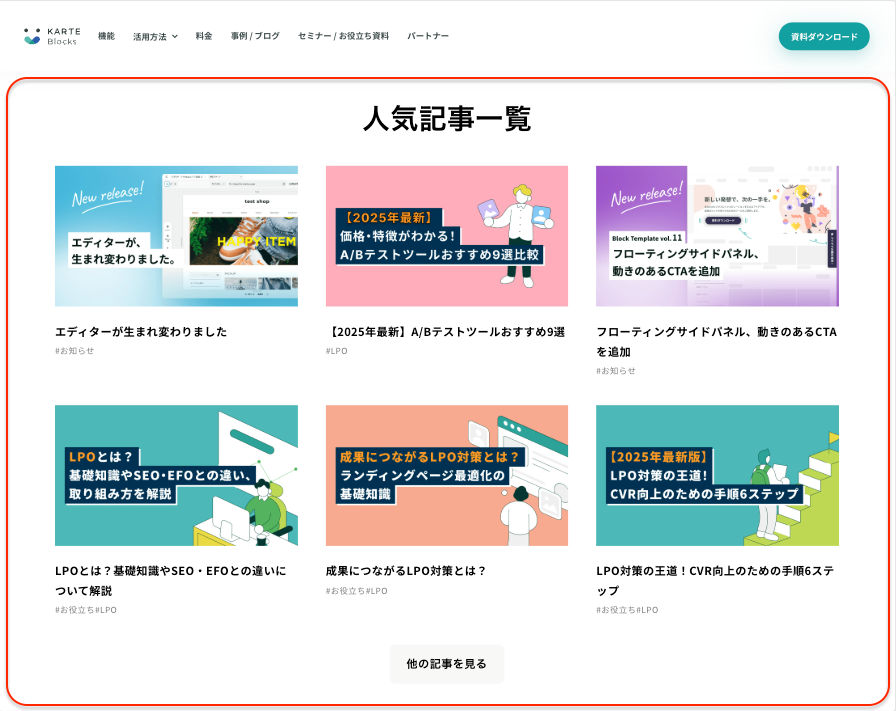Open the Block Template vol.11 purple thumbnail
The height and width of the screenshot is (711, 896).
[x=717, y=236]
